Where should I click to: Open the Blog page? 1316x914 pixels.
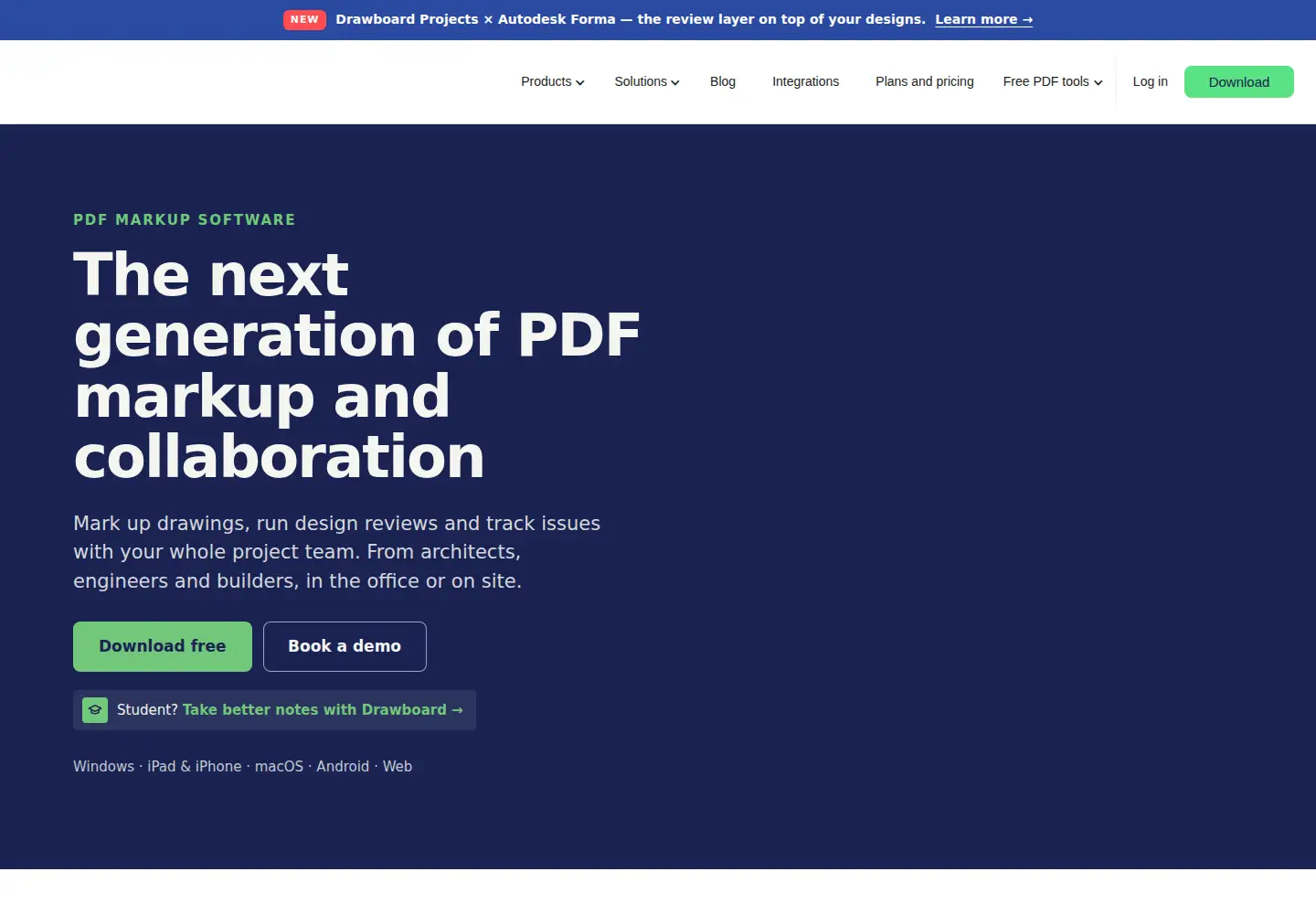tap(723, 81)
